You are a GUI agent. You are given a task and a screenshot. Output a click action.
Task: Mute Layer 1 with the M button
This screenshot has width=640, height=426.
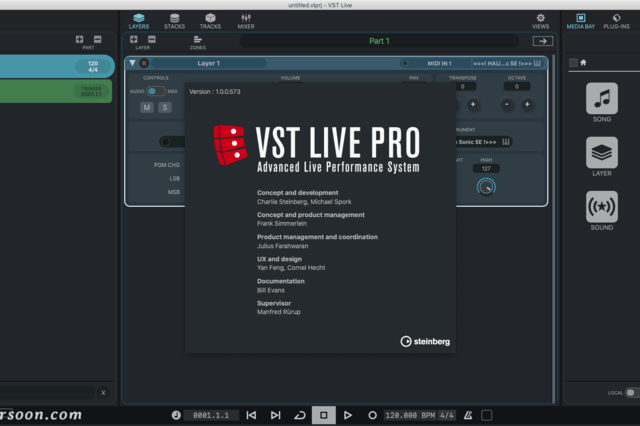click(x=147, y=108)
